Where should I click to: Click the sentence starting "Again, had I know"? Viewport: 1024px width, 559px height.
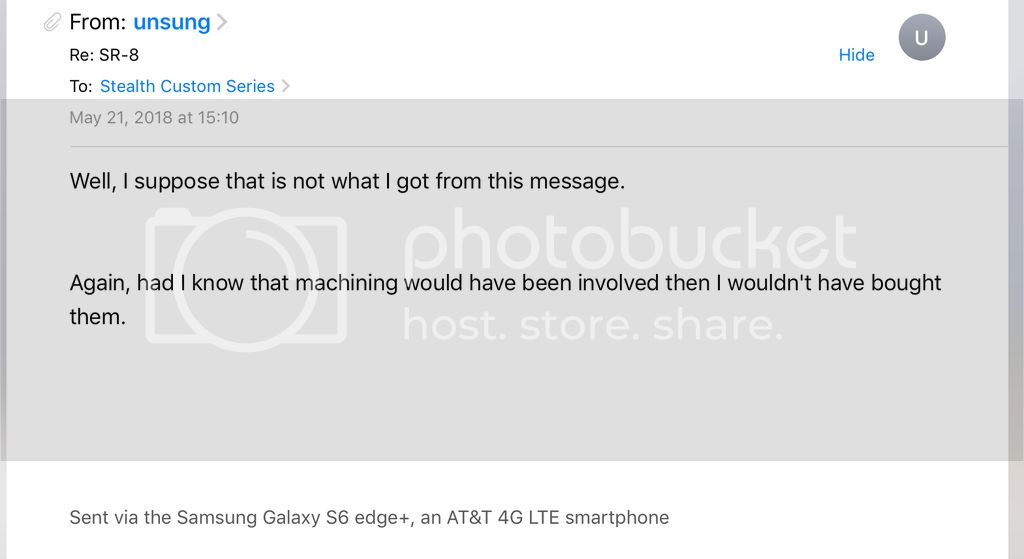(x=505, y=283)
